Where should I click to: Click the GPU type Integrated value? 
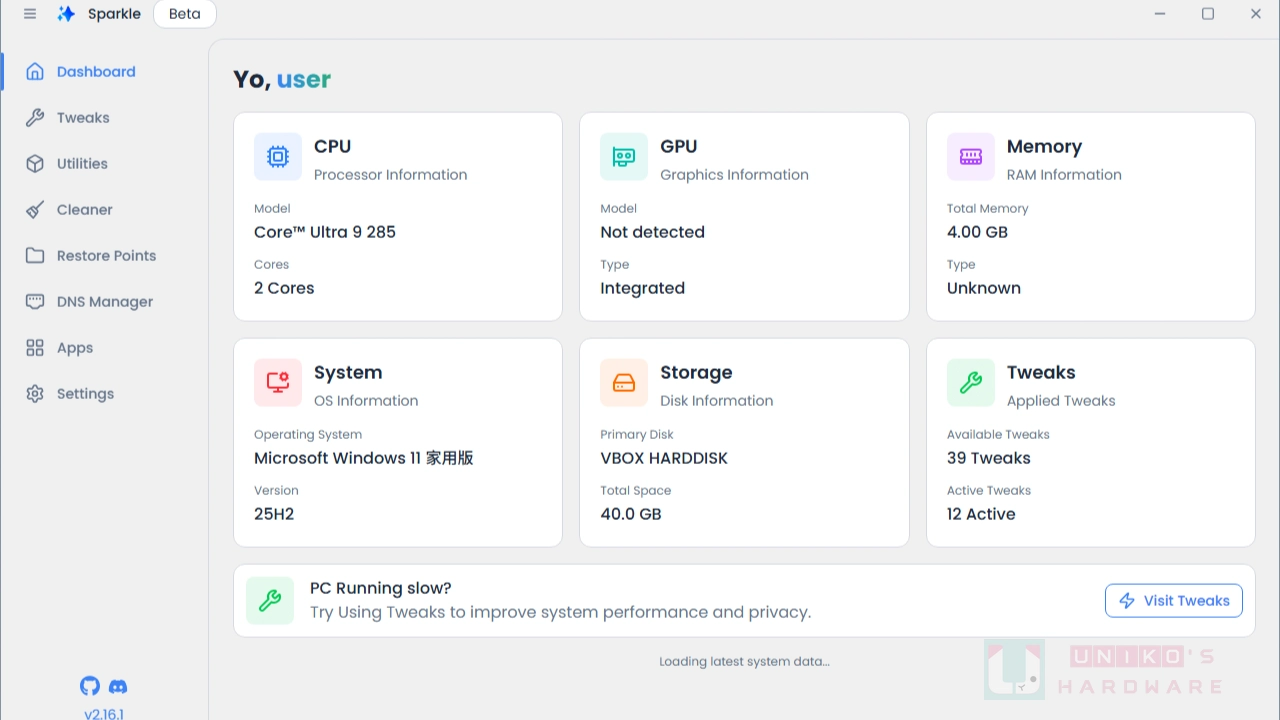coord(642,288)
